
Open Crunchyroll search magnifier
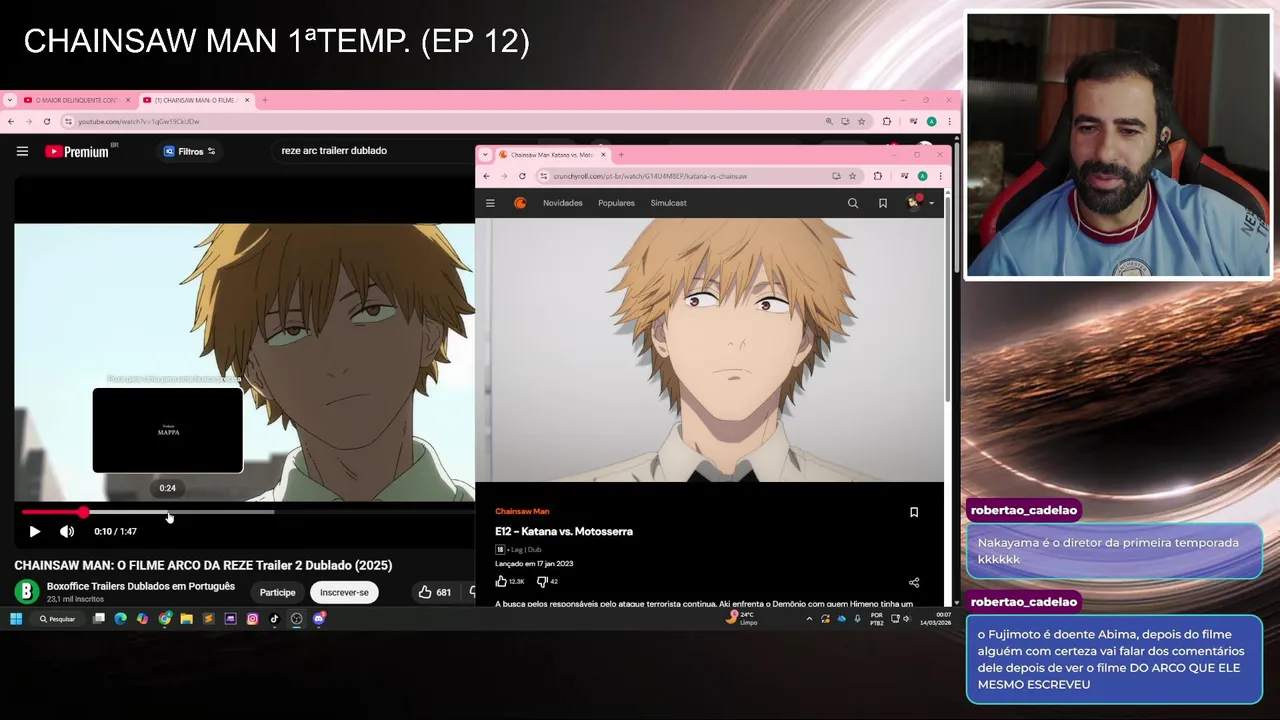853,203
